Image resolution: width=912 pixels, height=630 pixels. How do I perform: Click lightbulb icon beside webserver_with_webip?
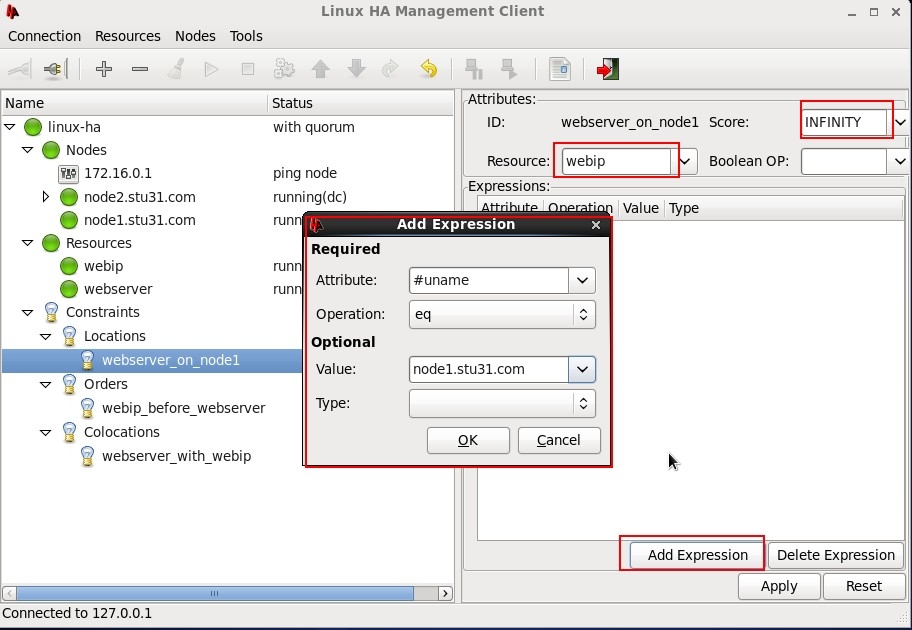(87, 456)
